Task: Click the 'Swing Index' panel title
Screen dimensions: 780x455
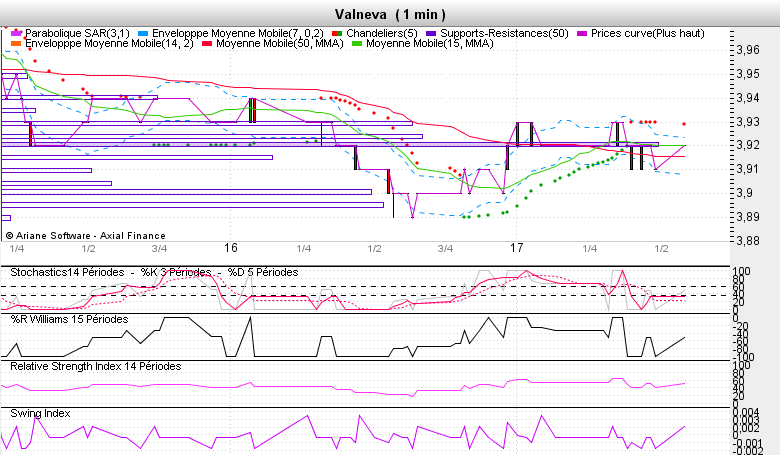Action: 40,413
